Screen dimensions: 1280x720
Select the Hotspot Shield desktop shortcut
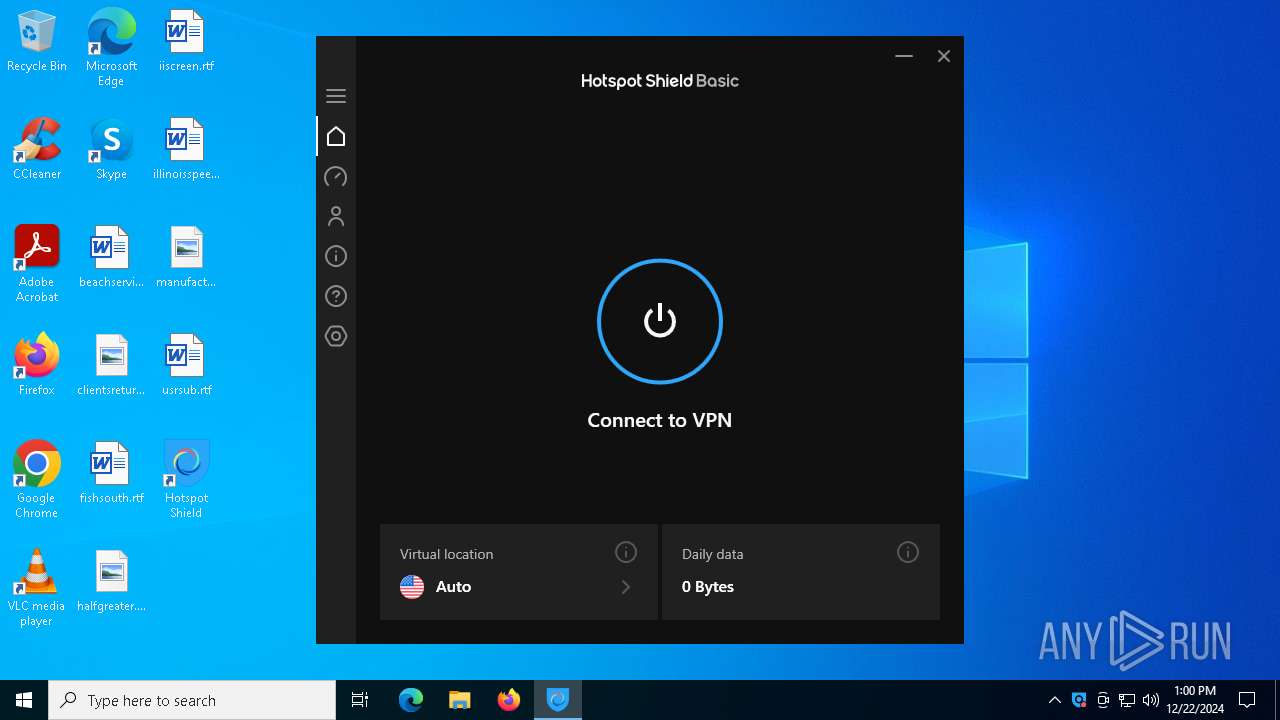coord(186,480)
